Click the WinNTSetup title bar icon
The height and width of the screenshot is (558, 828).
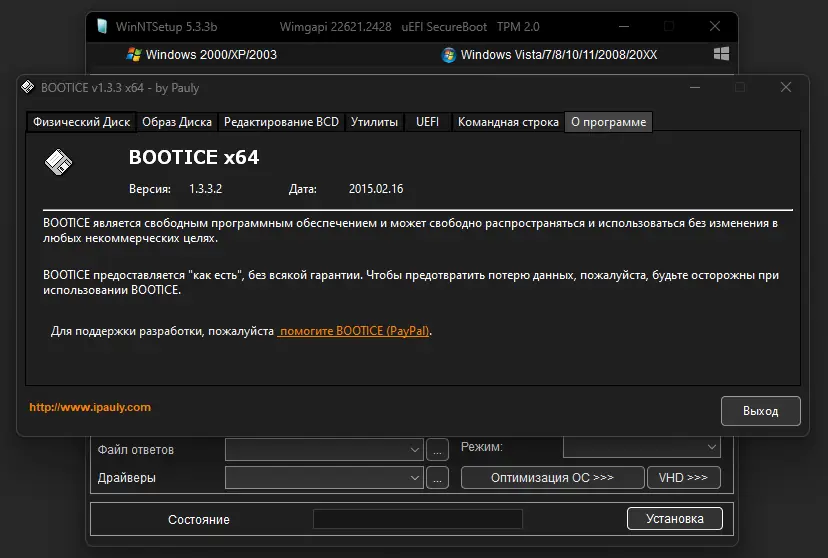pos(102,26)
